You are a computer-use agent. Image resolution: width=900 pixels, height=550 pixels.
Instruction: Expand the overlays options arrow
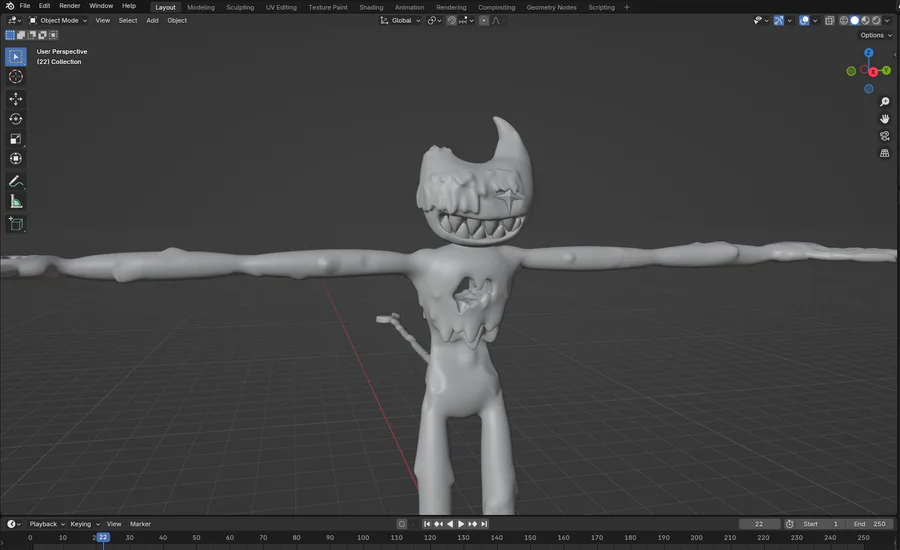click(x=815, y=21)
